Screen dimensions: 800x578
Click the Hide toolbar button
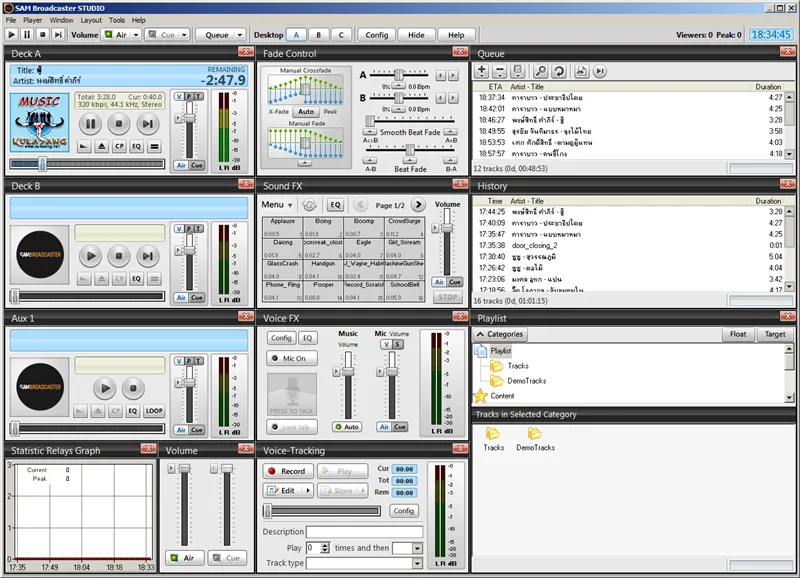(416, 35)
